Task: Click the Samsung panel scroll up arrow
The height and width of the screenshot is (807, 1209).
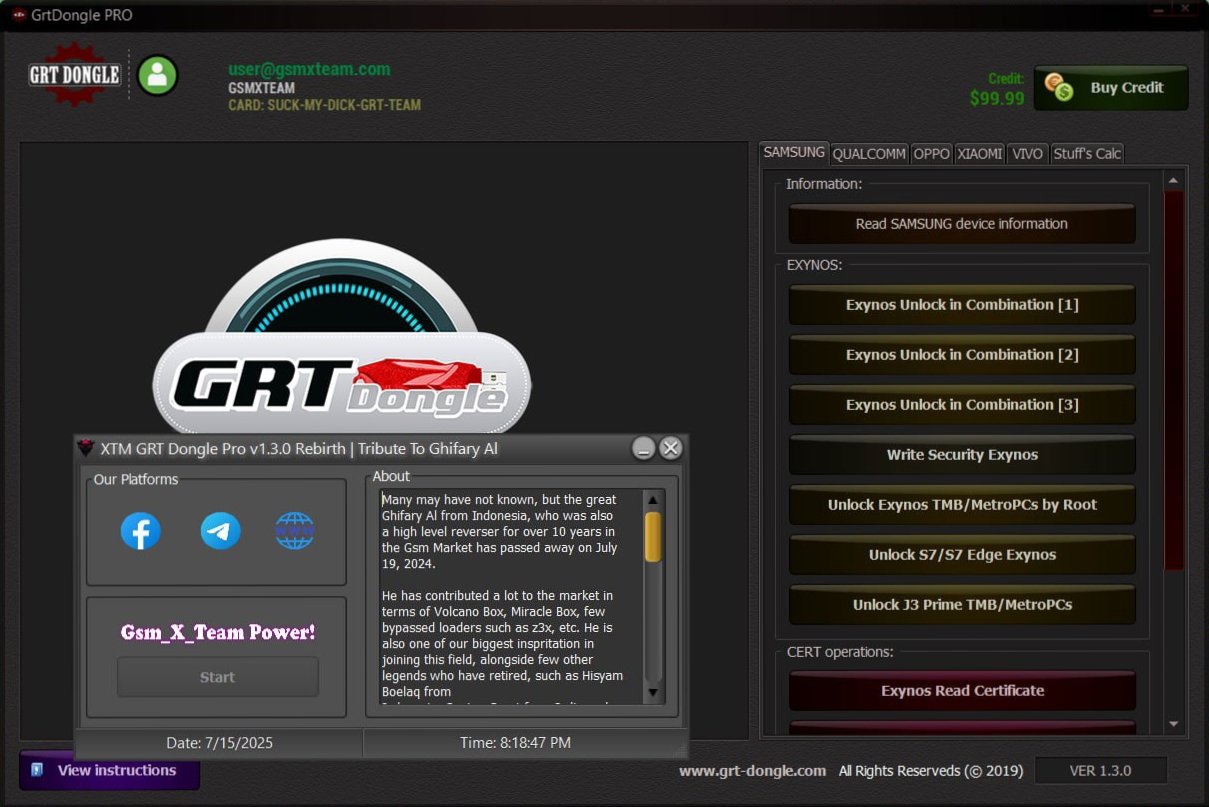Action: tap(1173, 180)
